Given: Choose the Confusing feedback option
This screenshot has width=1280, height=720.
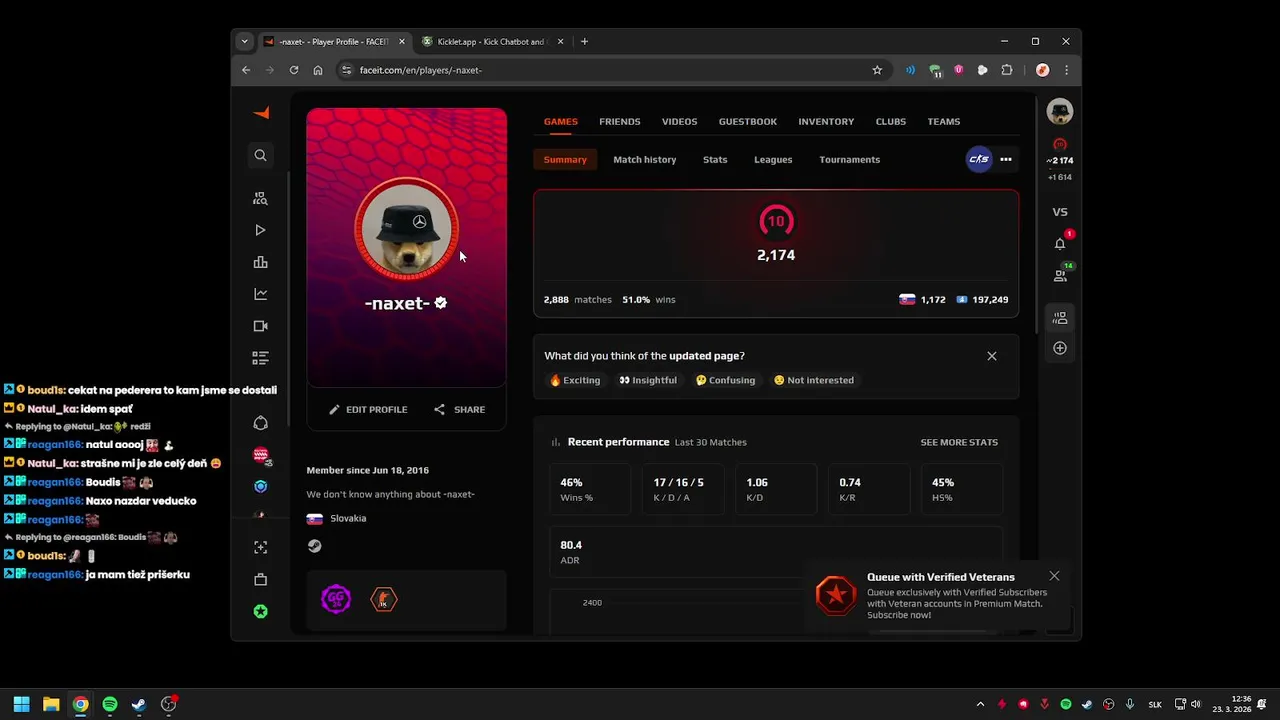Looking at the screenshot, I should pyautogui.click(x=725, y=380).
